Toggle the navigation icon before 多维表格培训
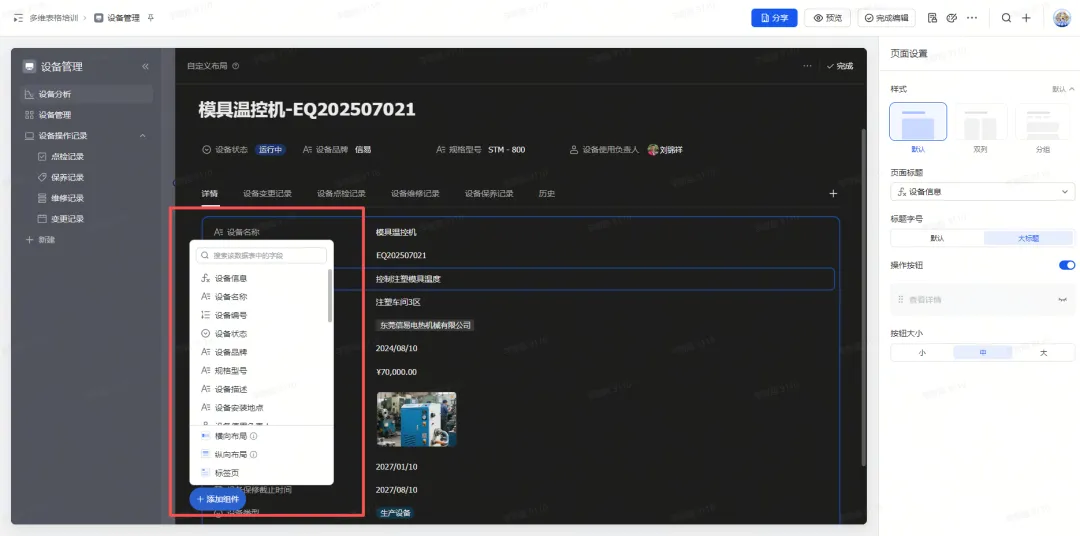Image resolution: width=1080 pixels, height=536 pixels. click(19, 18)
